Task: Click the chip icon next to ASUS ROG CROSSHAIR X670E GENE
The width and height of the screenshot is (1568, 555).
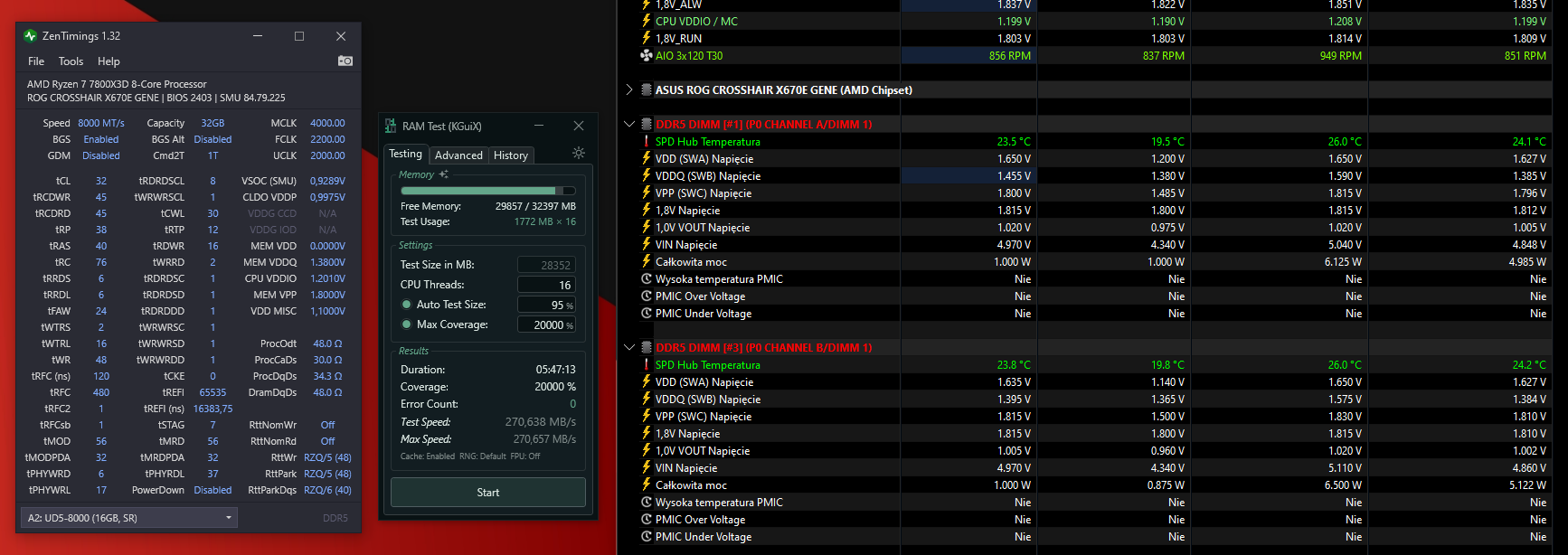Action: click(647, 90)
